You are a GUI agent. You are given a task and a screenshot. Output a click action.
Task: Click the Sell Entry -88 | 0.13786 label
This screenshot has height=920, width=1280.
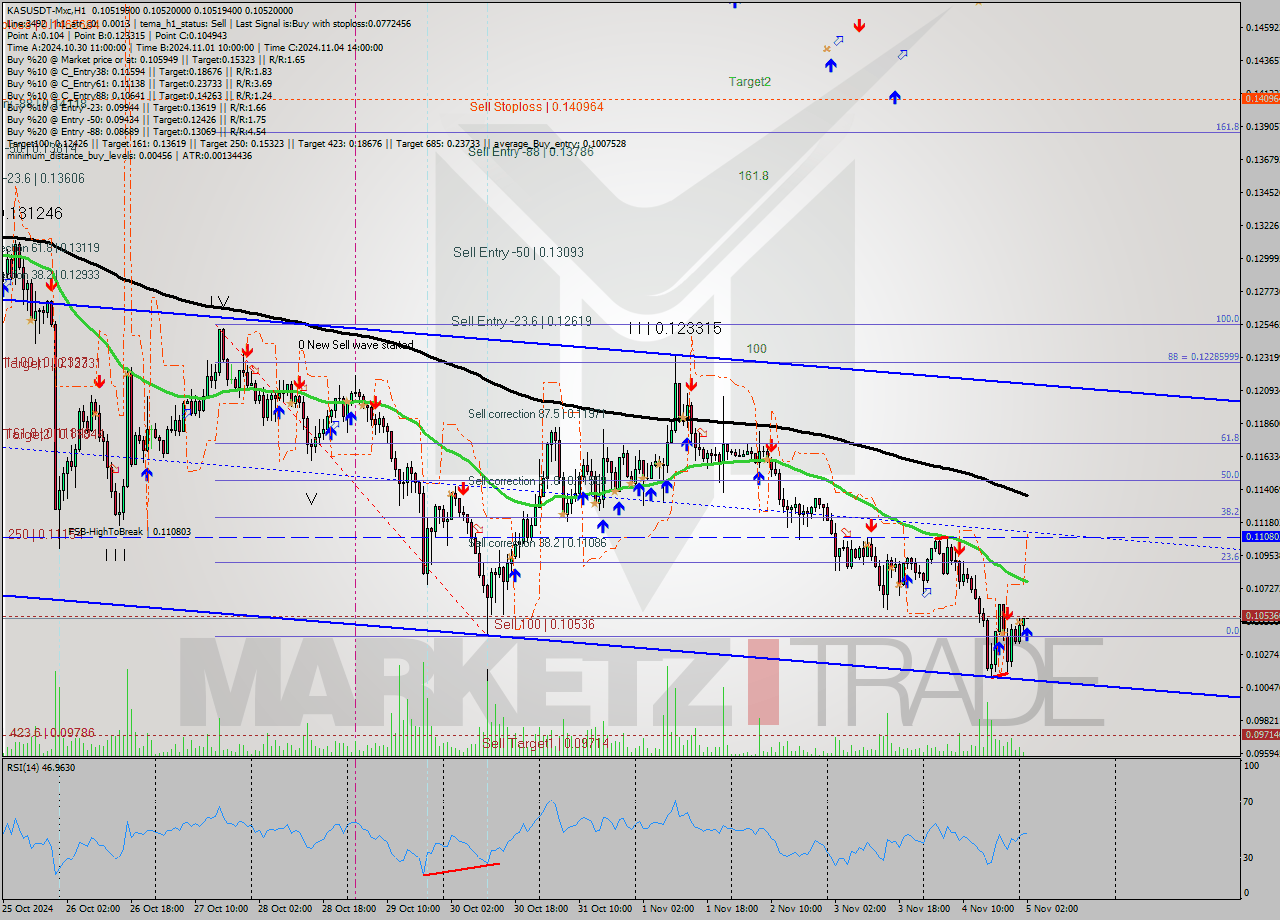tap(530, 152)
